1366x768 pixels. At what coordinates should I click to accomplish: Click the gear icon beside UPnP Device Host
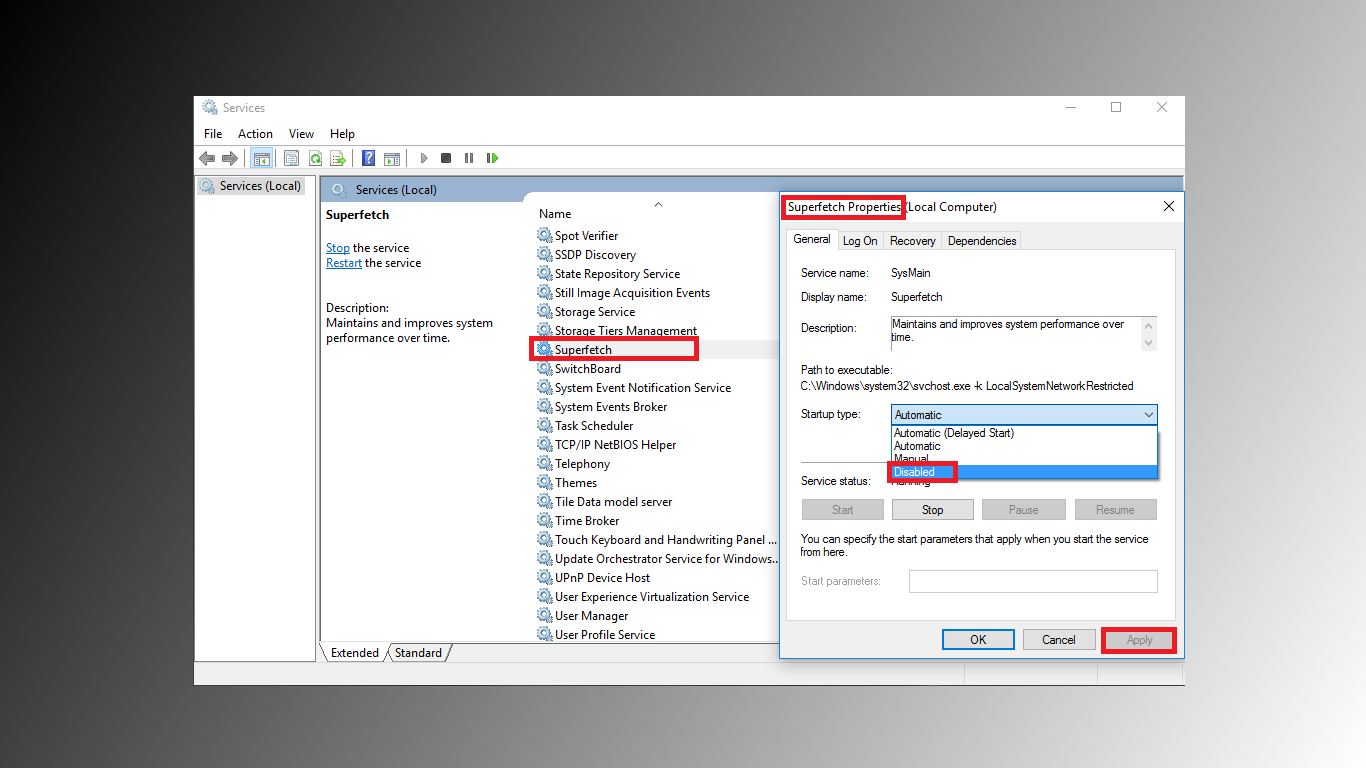[544, 577]
